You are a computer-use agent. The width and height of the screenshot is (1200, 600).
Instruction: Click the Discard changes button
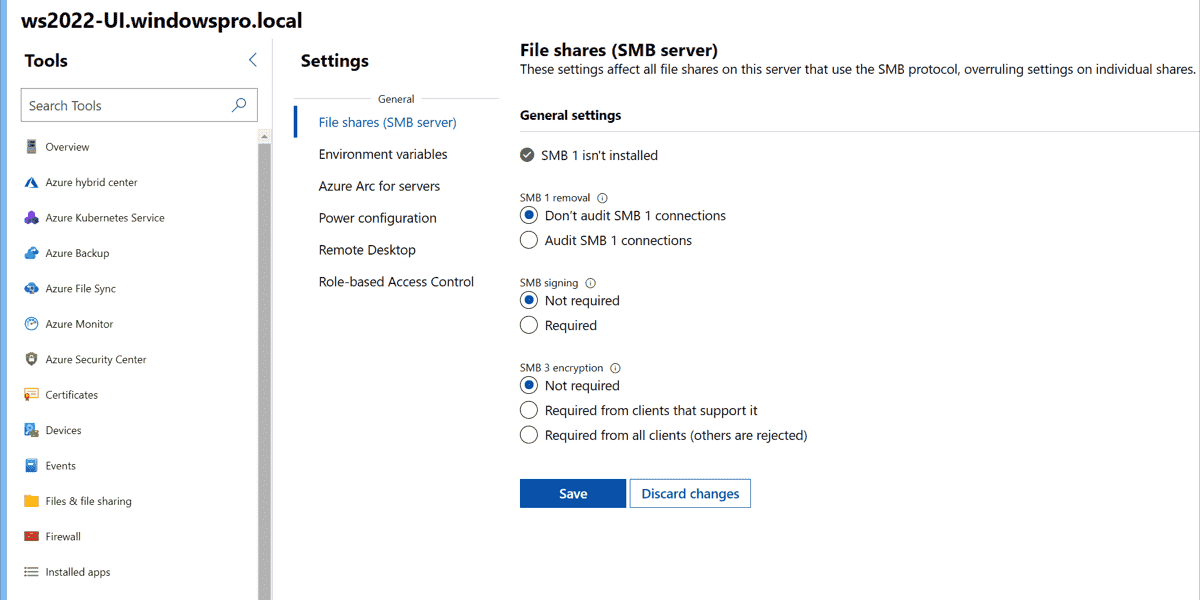[x=690, y=494]
